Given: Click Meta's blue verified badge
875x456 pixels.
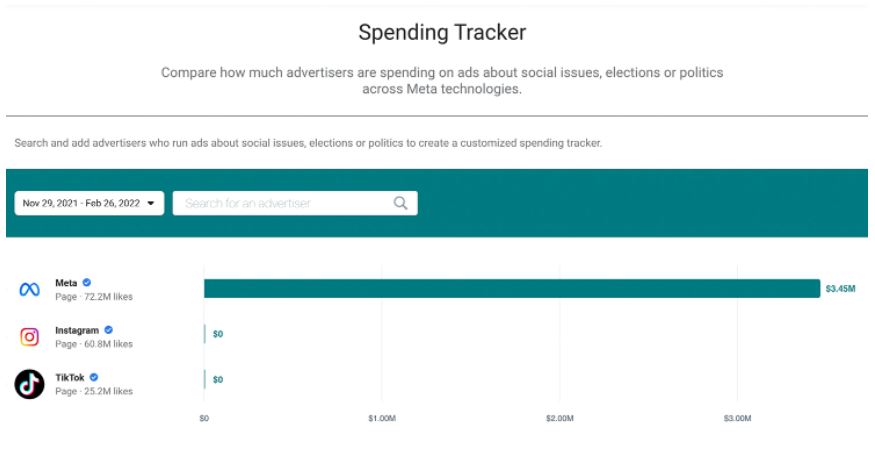Looking at the screenshot, I should [87, 283].
